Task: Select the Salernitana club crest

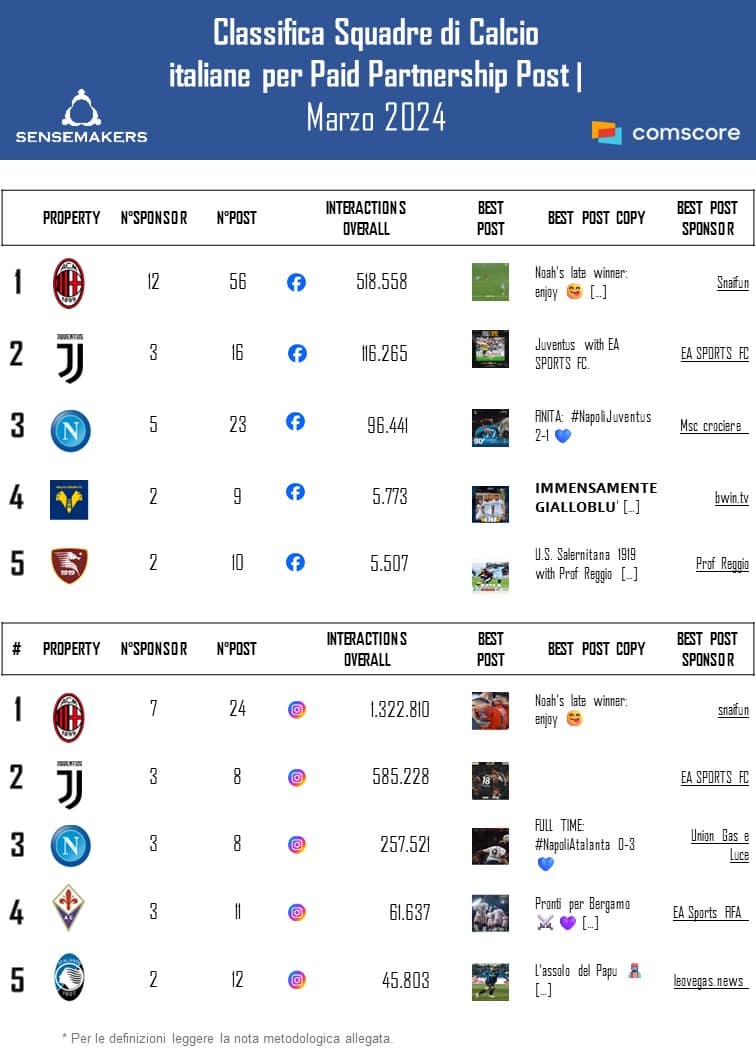Action: tap(69, 565)
